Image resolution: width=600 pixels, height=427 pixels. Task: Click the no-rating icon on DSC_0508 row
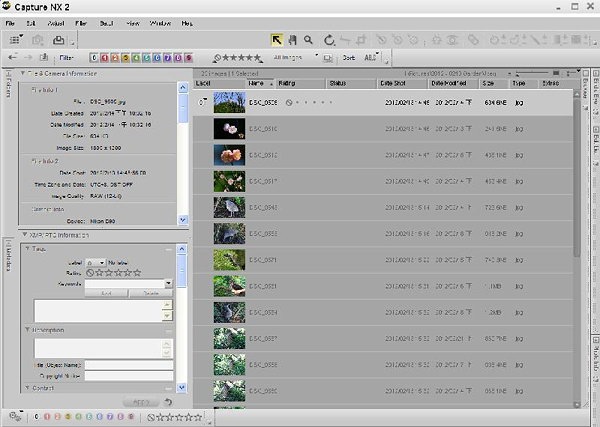coord(289,103)
